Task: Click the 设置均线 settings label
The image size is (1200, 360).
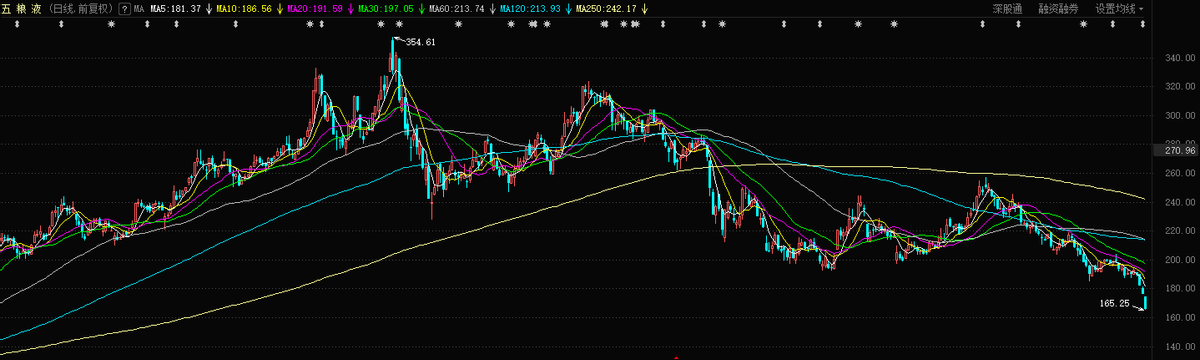Action: (x=1115, y=8)
